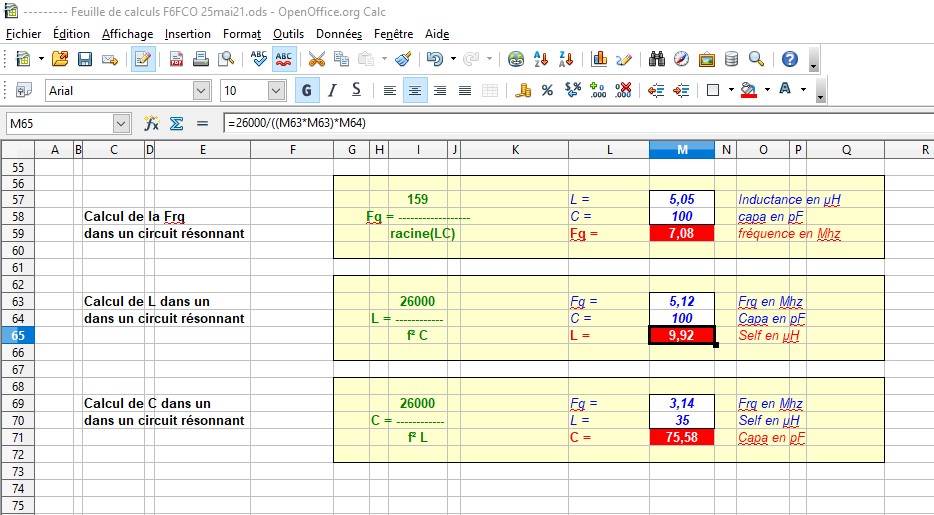Select the row 59 header
The image size is (934, 515).
pyautogui.click(x=17, y=234)
